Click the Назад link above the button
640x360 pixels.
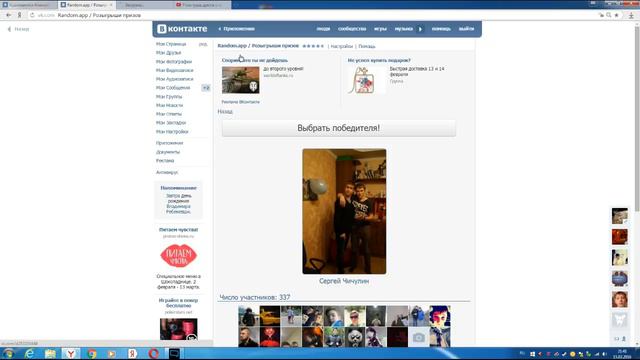coord(225,111)
